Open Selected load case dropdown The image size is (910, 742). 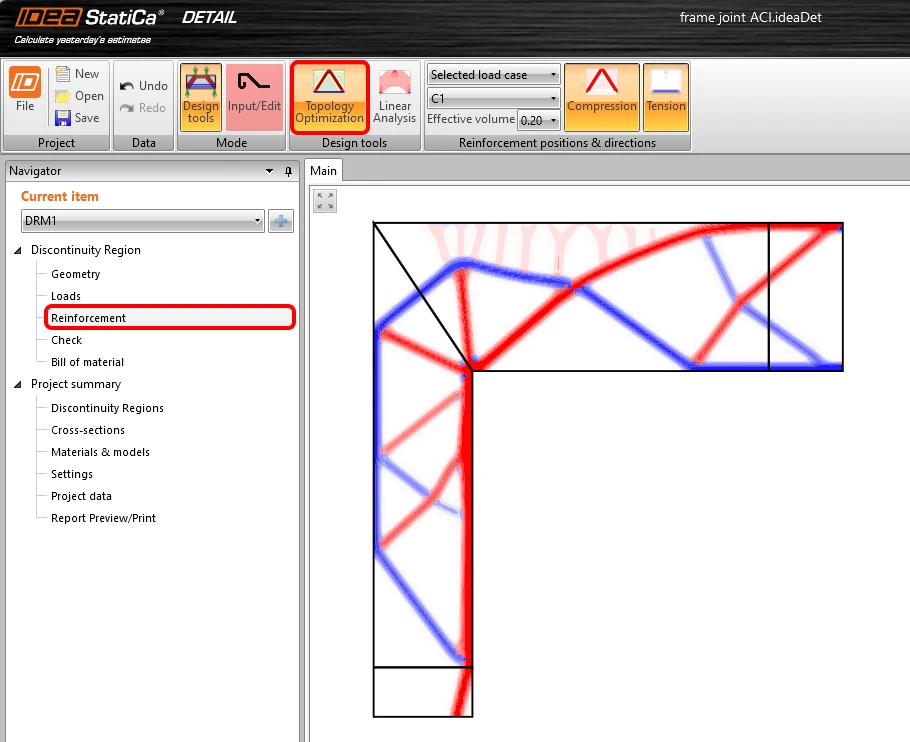click(x=494, y=75)
